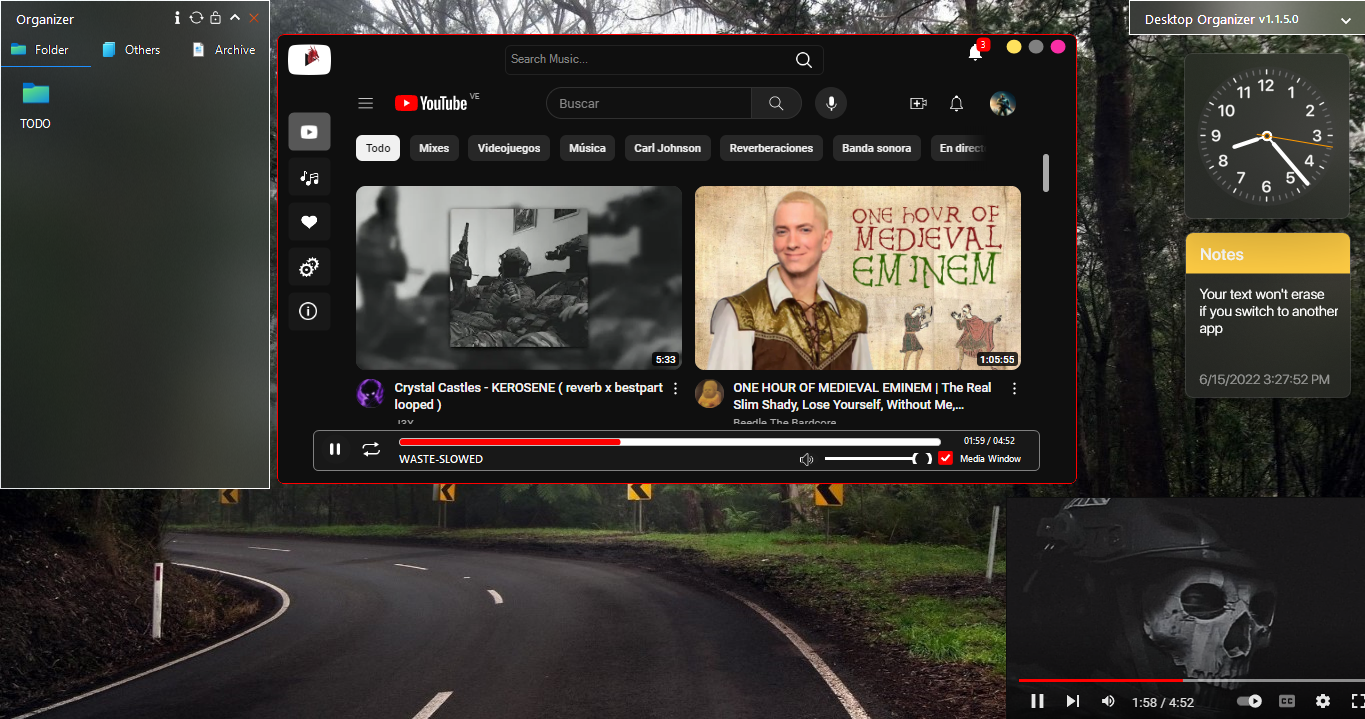Skip to next video in media window
The height and width of the screenshot is (719, 1365).
[1073, 701]
